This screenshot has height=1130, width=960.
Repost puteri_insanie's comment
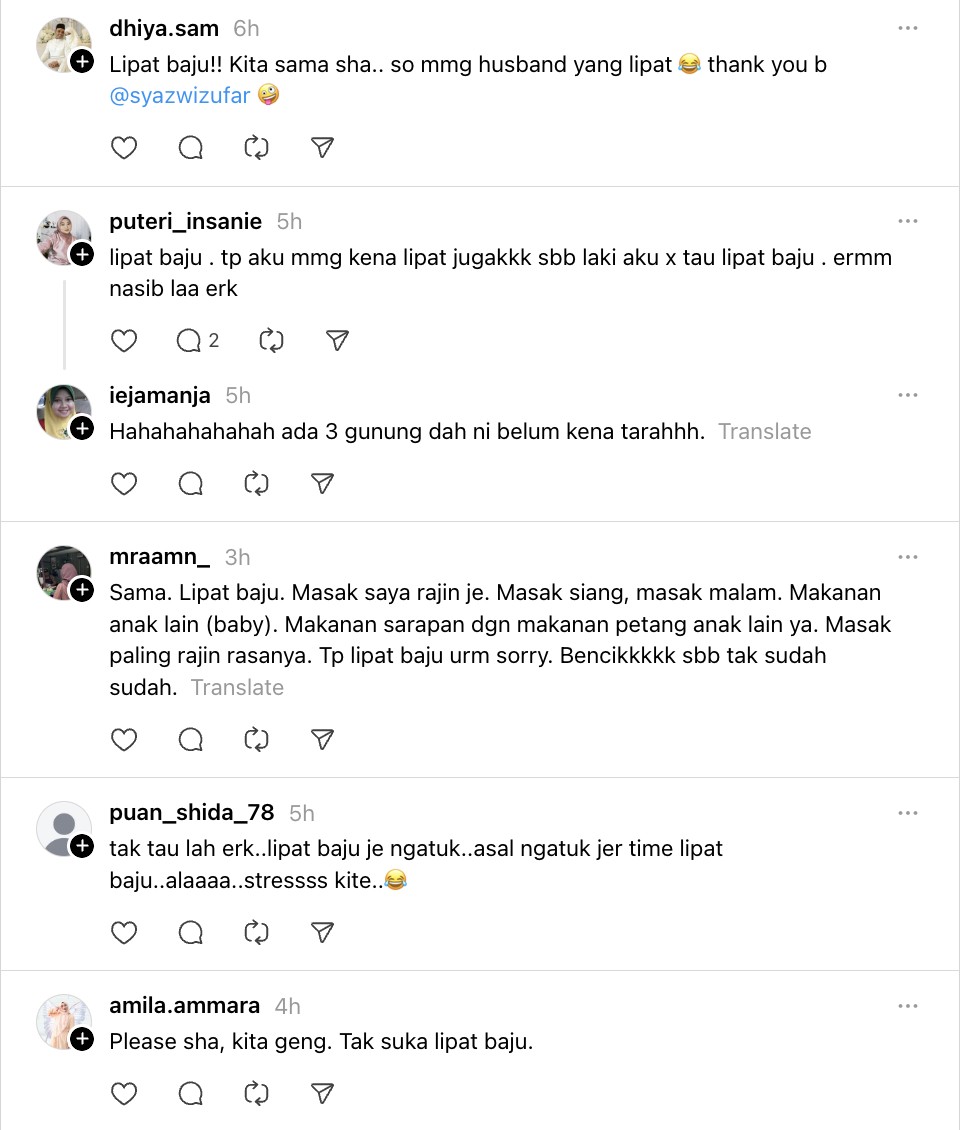pos(271,341)
